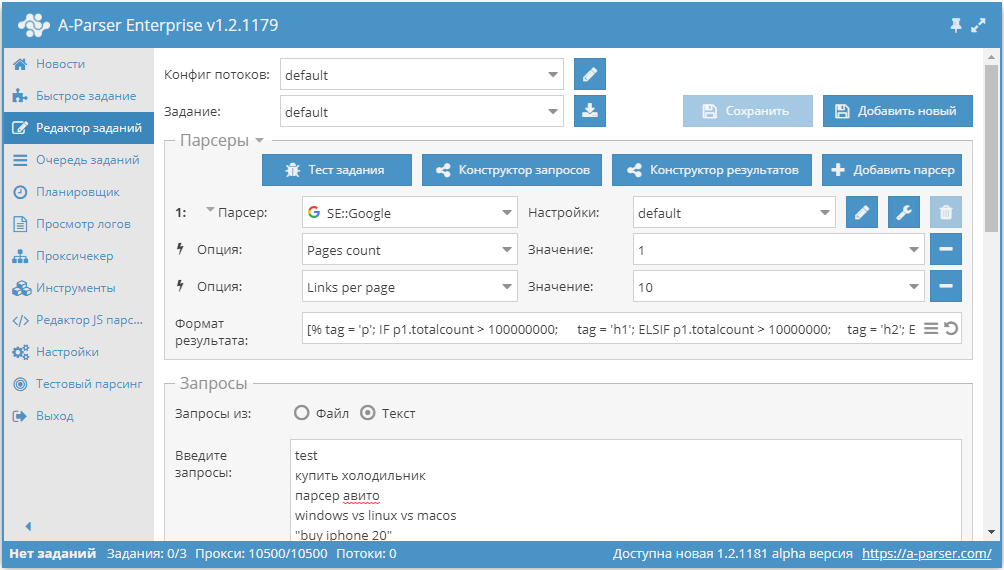
Task: Click vertical scrollbar thumb
Action: tap(991, 149)
